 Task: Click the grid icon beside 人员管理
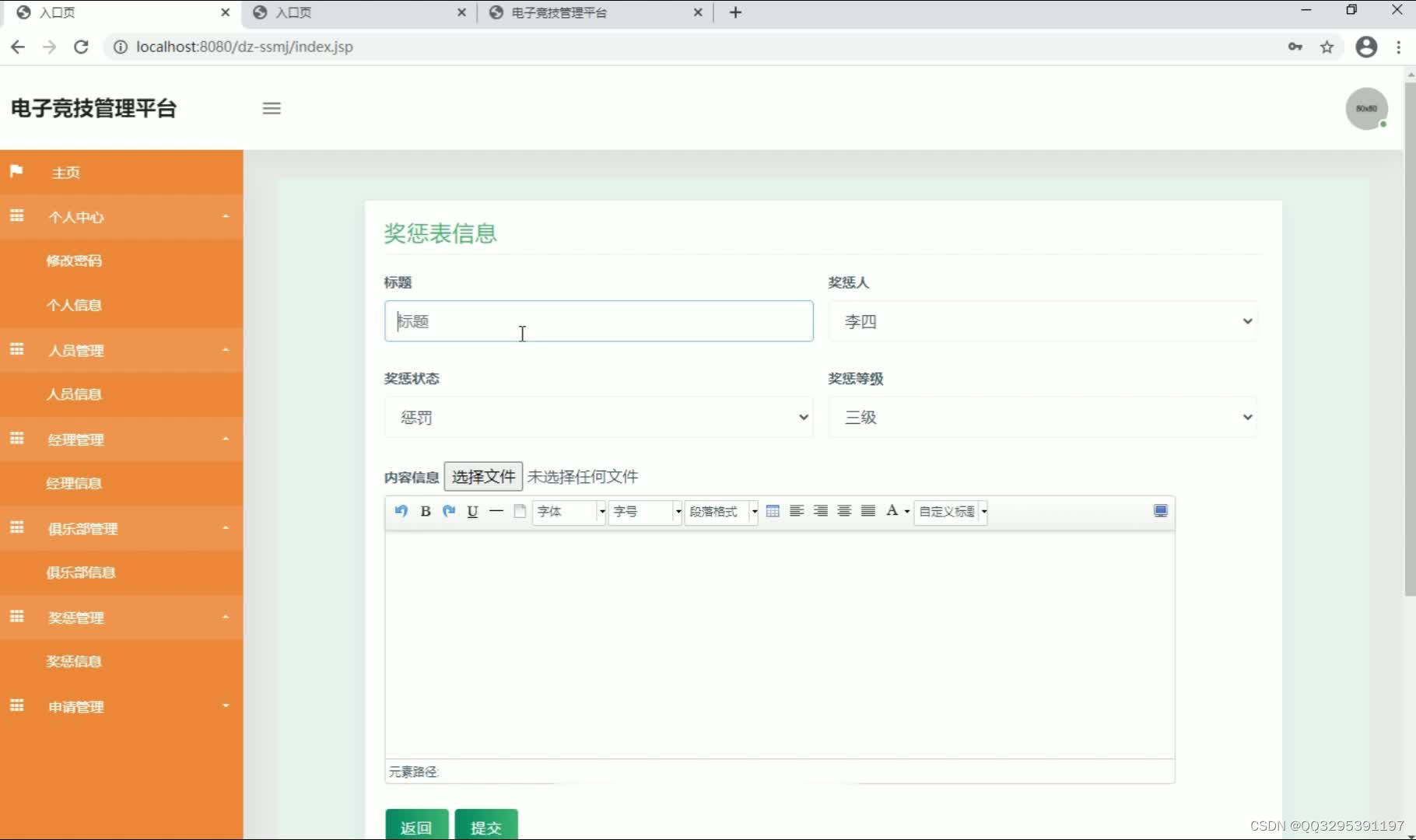16,349
